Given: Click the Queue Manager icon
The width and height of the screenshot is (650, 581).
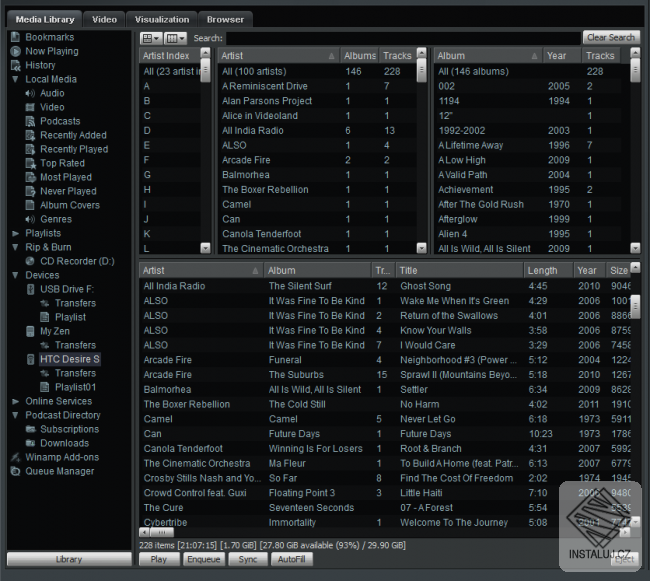Looking at the screenshot, I should [x=15, y=471].
